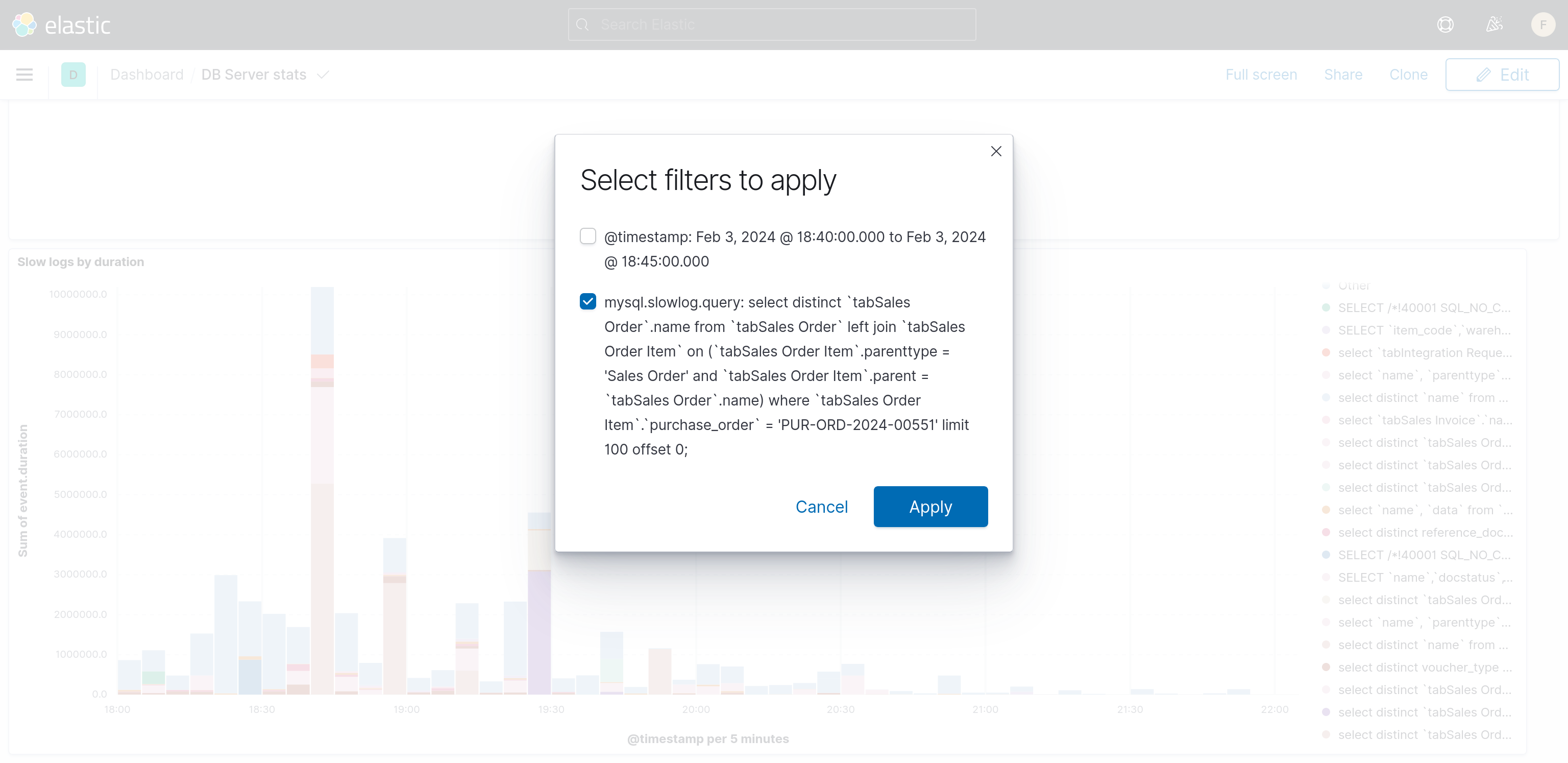Click the pencil icon on Edit

(x=1483, y=74)
